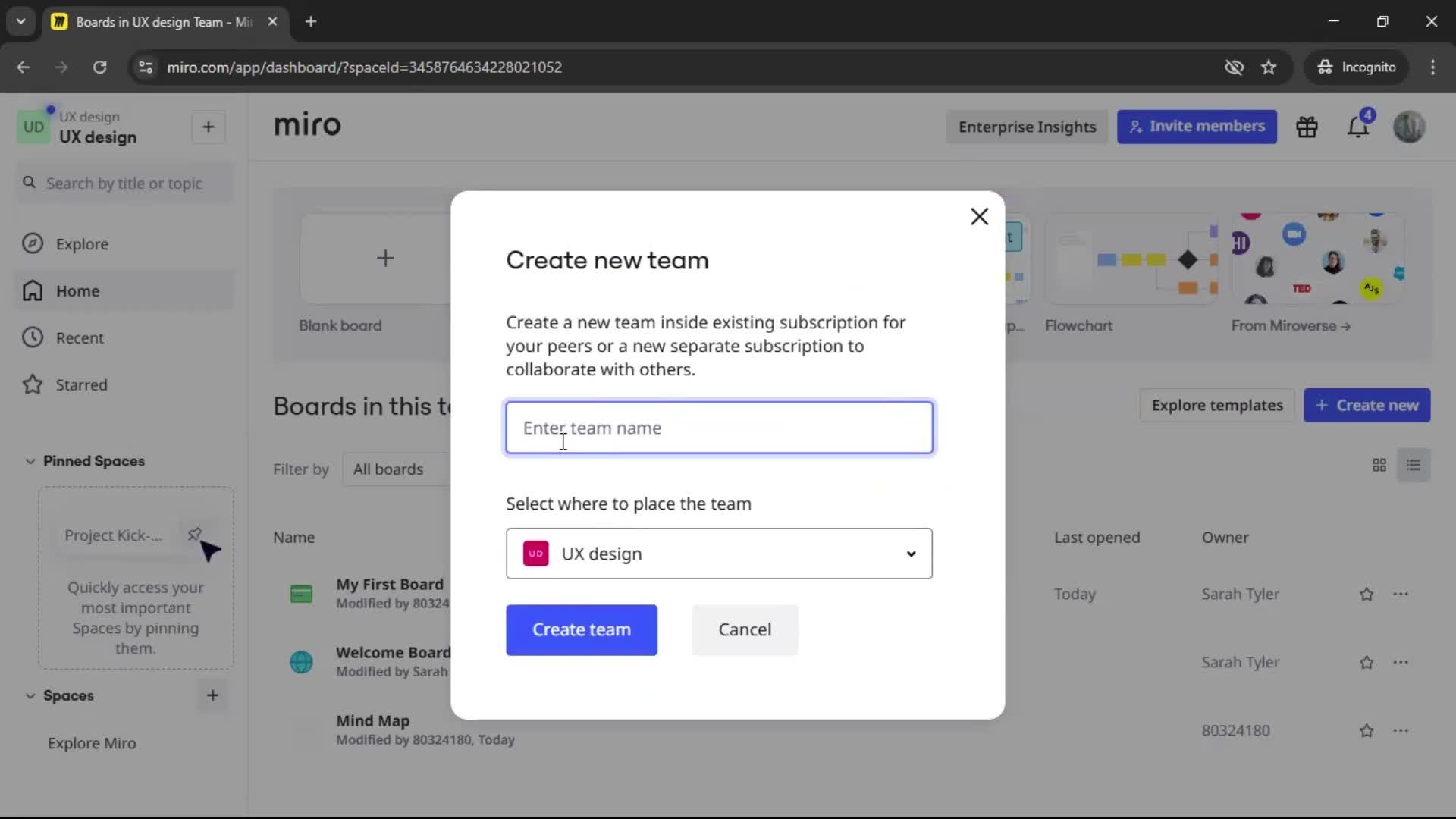Reload the browser page
The height and width of the screenshot is (819, 1456).
coord(99,67)
